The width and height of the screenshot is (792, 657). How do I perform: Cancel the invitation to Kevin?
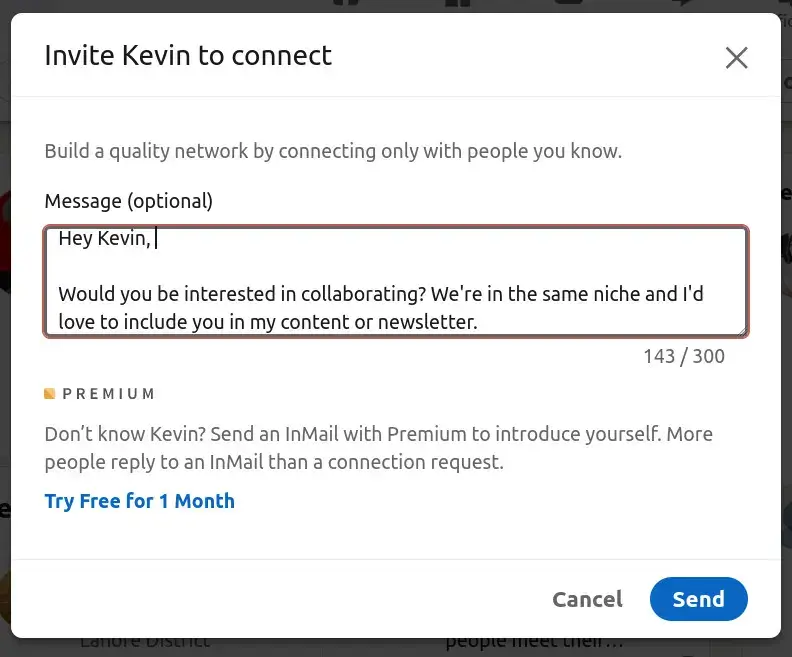pyautogui.click(x=587, y=599)
